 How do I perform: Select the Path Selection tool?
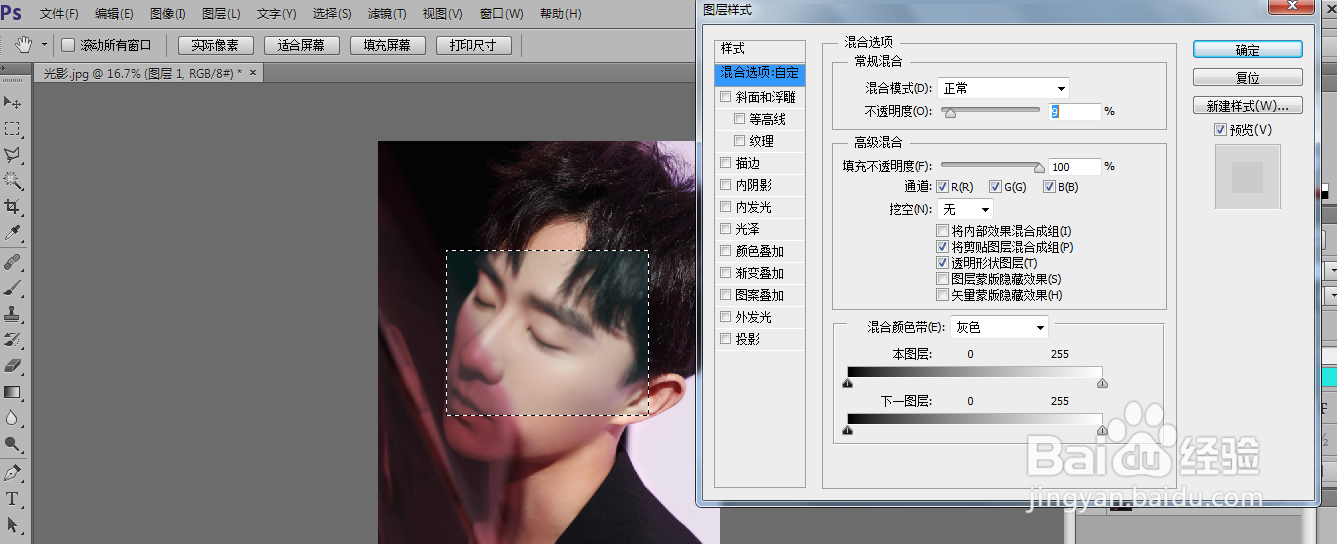pyautogui.click(x=13, y=525)
